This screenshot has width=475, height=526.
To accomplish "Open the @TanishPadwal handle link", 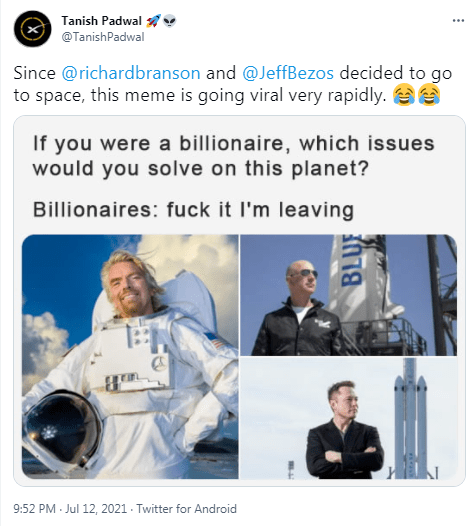I will click(x=103, y=37).
